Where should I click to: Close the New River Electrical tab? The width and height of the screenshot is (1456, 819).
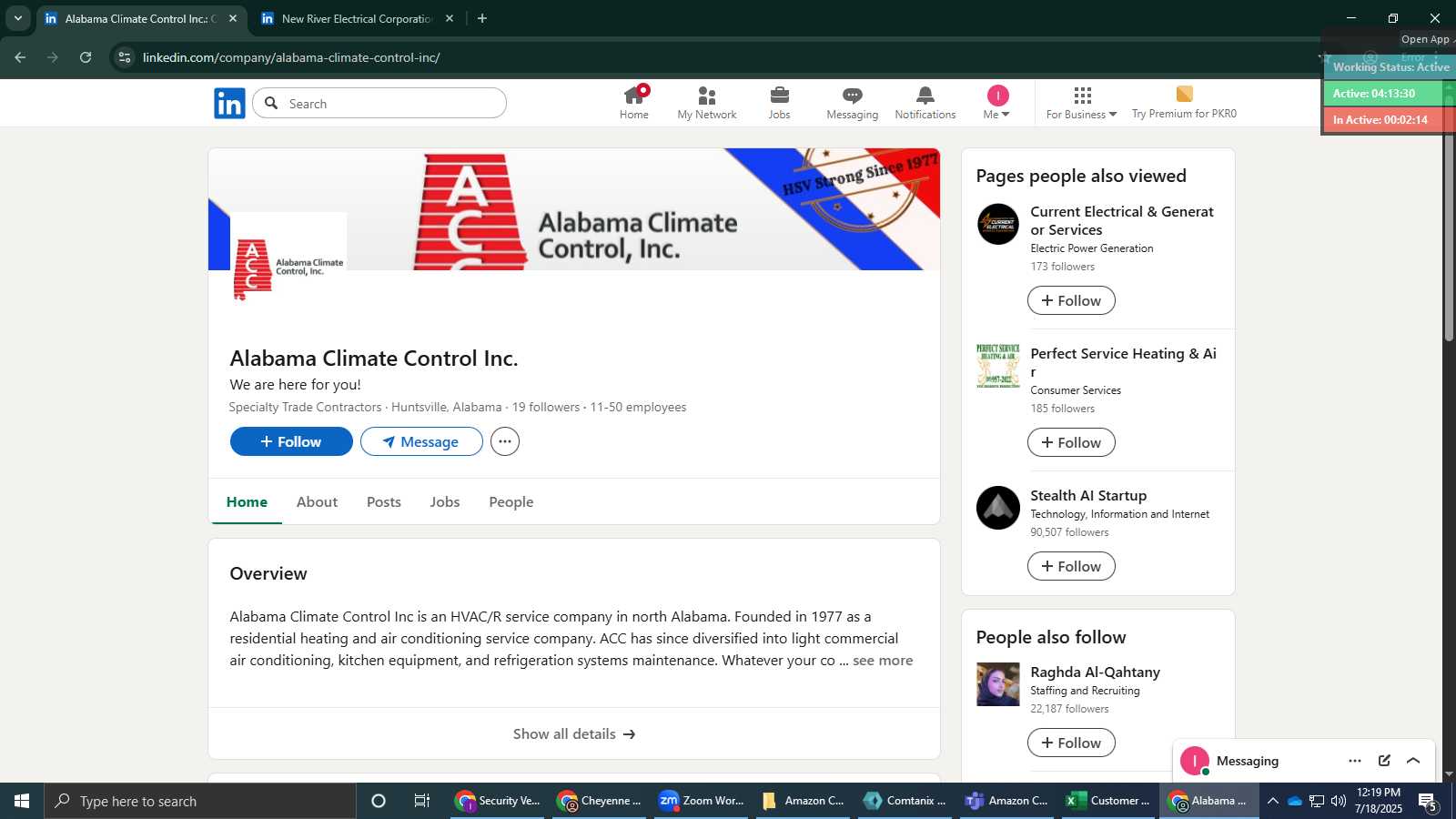pyautogui.click(x=450, y=18)
